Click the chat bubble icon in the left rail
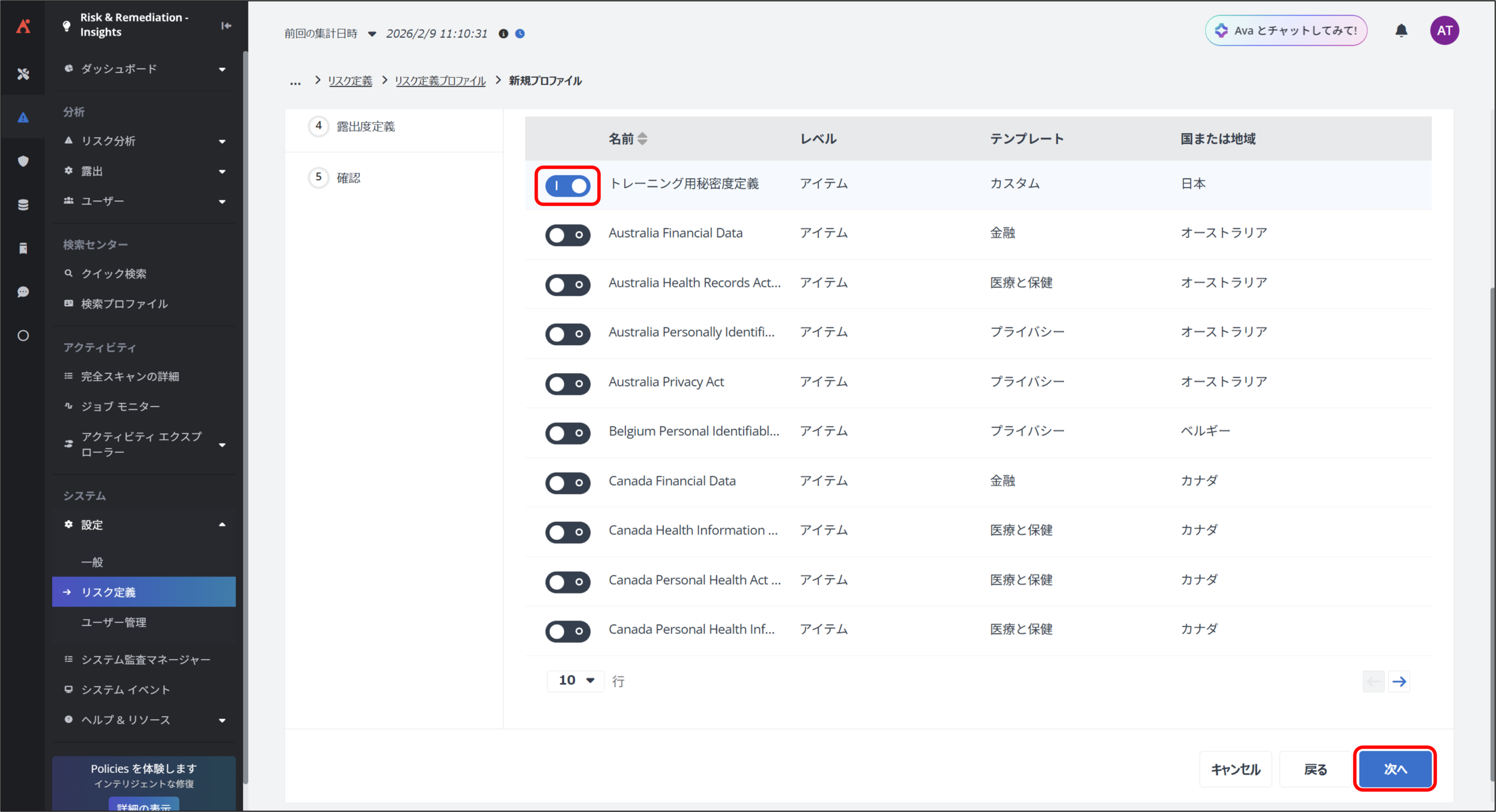1496x812 pixels. pos(23,292)
